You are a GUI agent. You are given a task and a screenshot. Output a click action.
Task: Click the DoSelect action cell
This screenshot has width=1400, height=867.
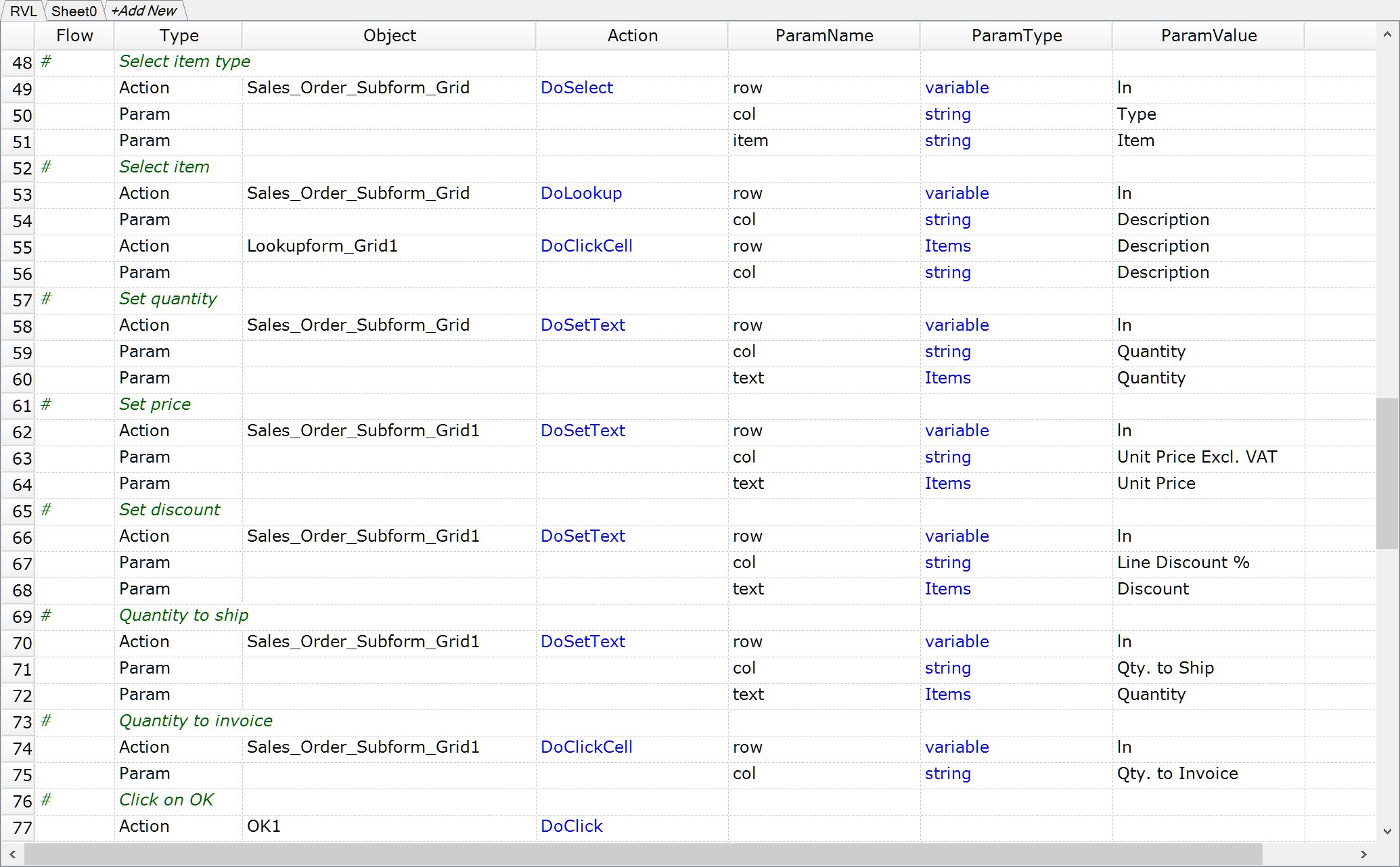577,88
